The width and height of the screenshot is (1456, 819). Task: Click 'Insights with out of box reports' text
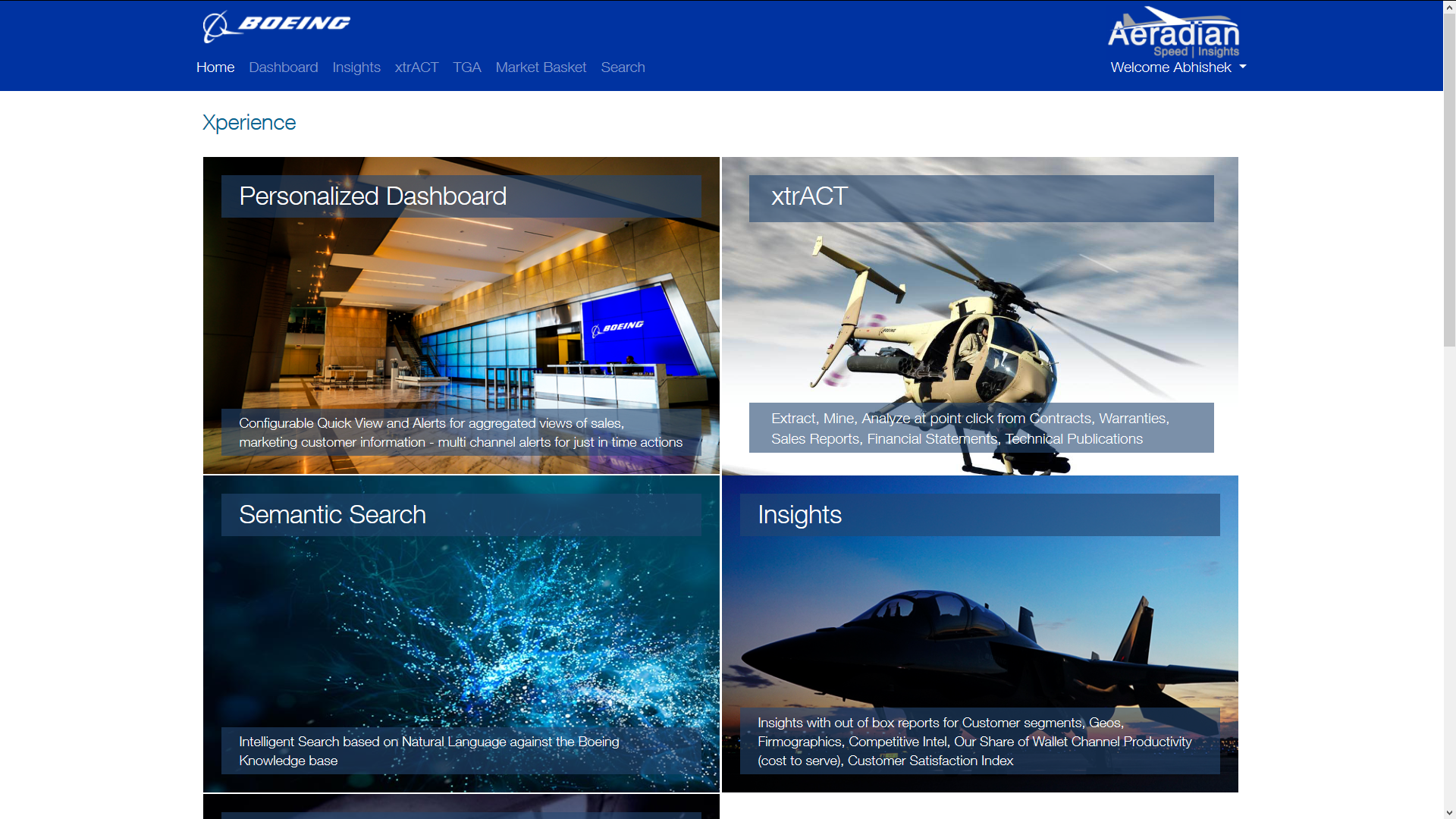(974, 742)
